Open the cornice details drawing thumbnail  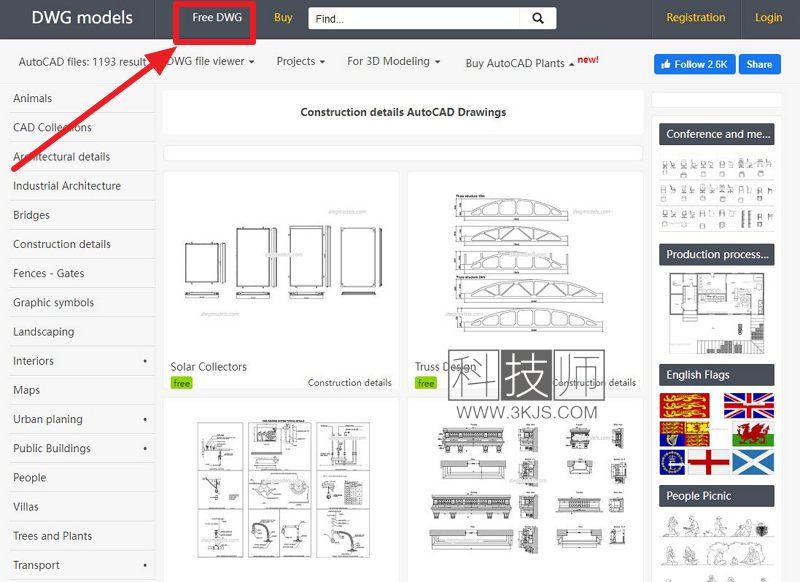coord(528,489)
